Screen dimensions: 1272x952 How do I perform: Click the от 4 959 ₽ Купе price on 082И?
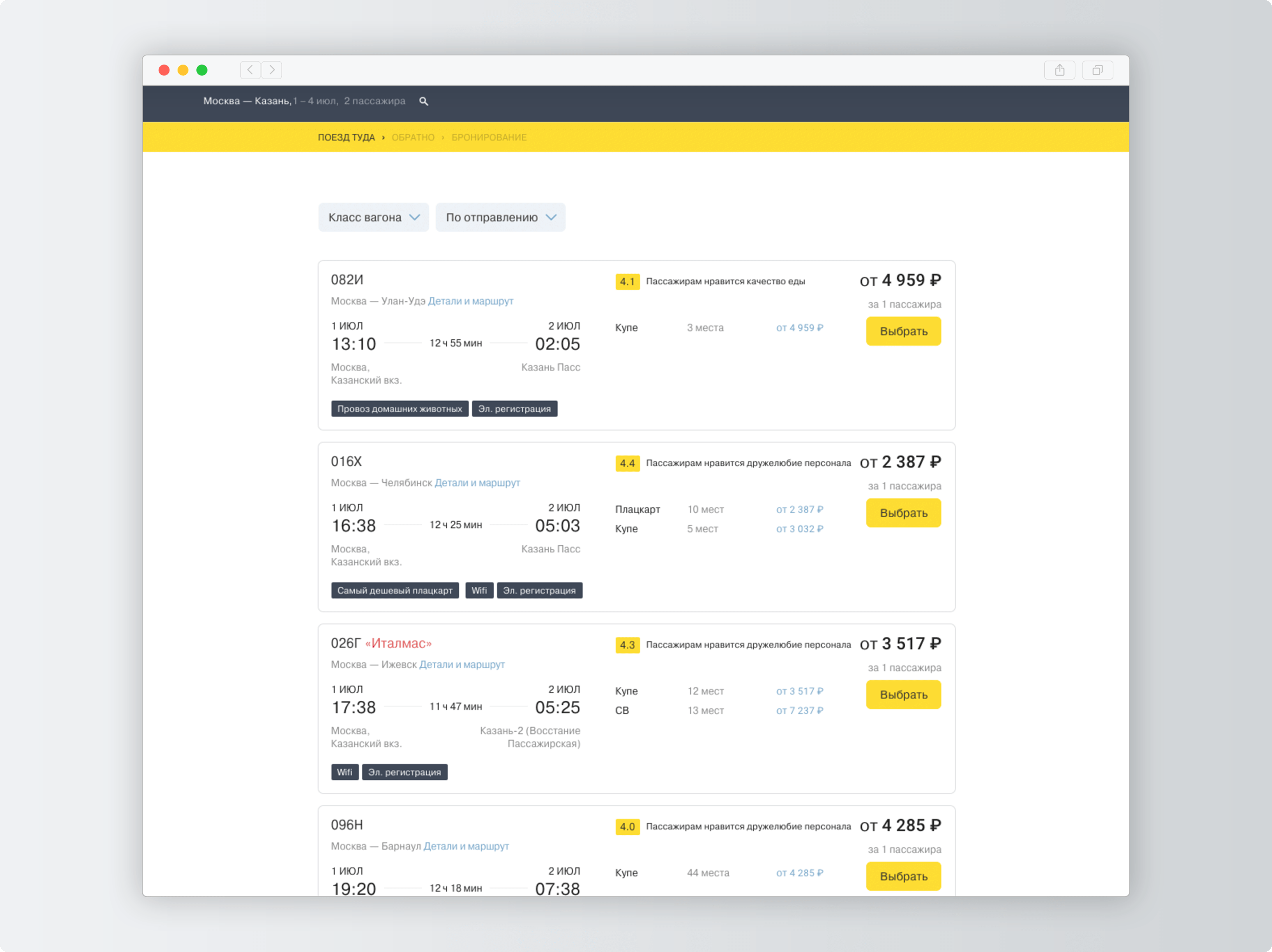pyautogui.click(x=800, y=328)
